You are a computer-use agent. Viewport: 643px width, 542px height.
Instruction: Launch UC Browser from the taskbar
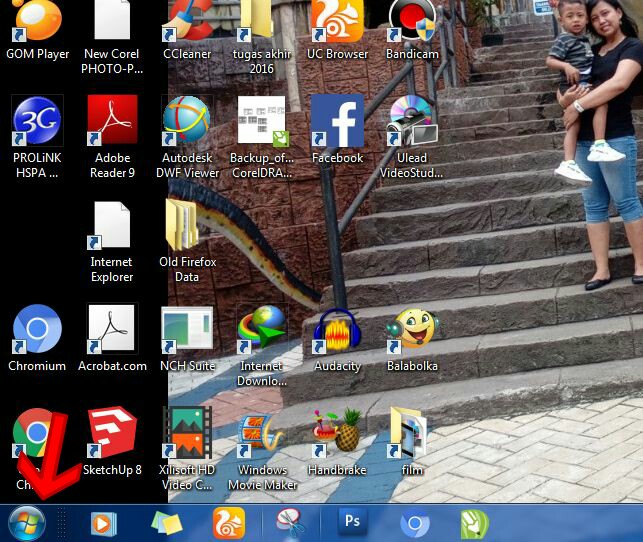[x=229, y=523]
